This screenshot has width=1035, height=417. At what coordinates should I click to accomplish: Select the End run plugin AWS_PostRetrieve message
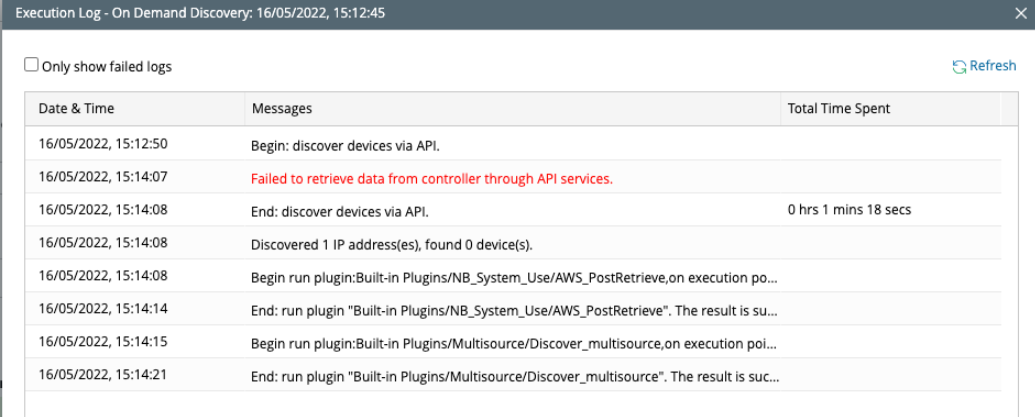click(x=514, y=312)
